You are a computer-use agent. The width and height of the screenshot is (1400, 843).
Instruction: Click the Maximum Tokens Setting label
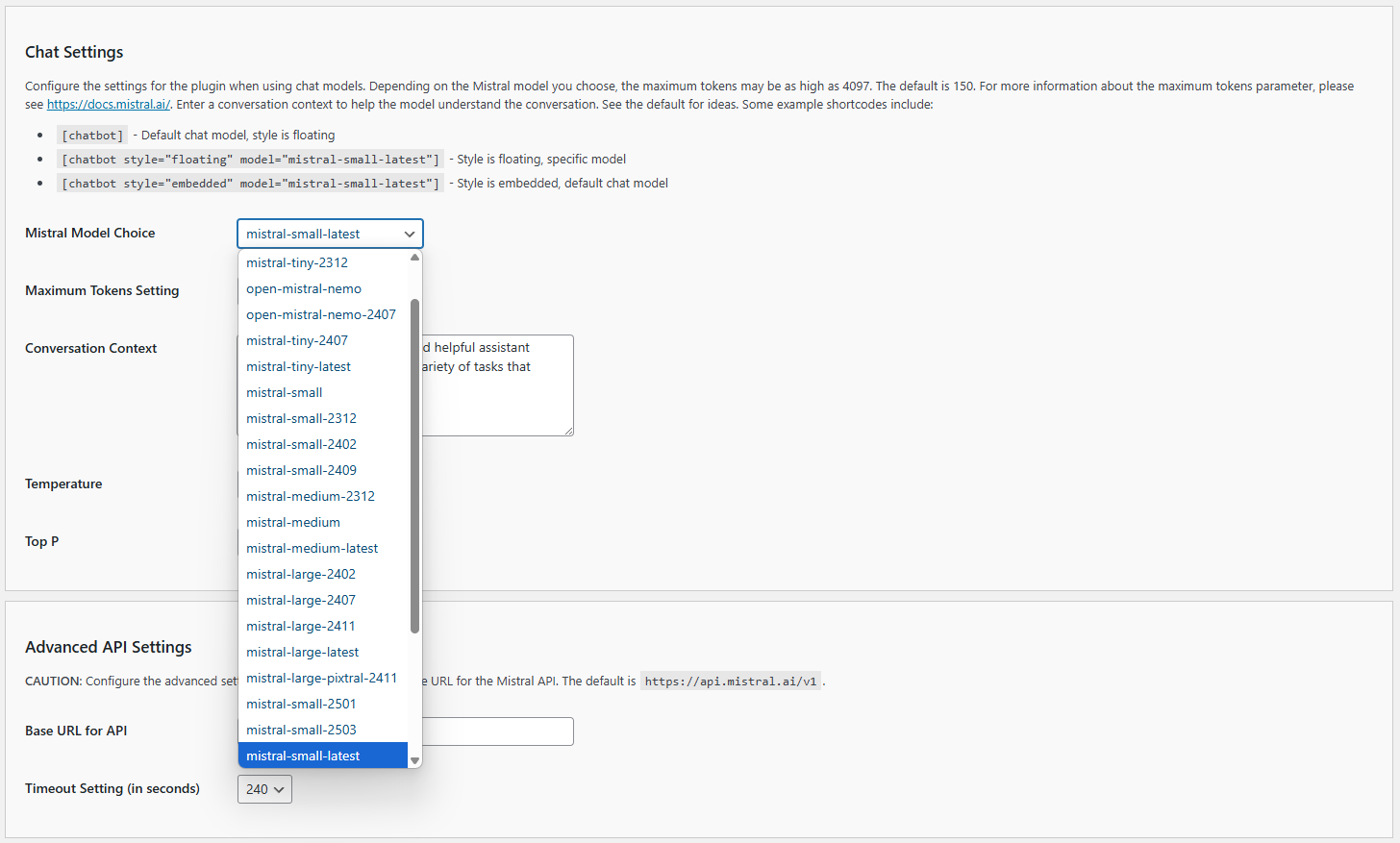(x=102, y=290)
